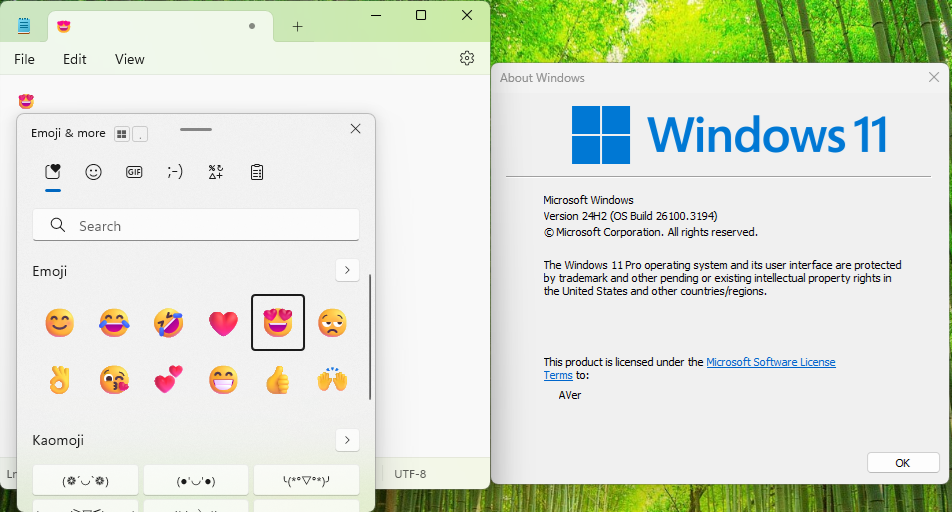Image resolution: width=952 pixels, height=512 pixels.
Task: Open the GIF tab in emoji panel
Action: coord(134,172)
